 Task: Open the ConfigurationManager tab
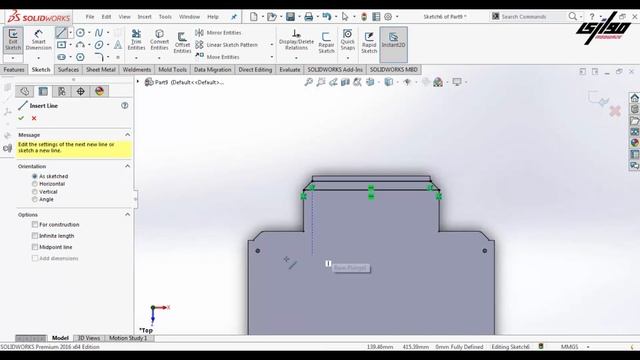(x=62, y=91)
